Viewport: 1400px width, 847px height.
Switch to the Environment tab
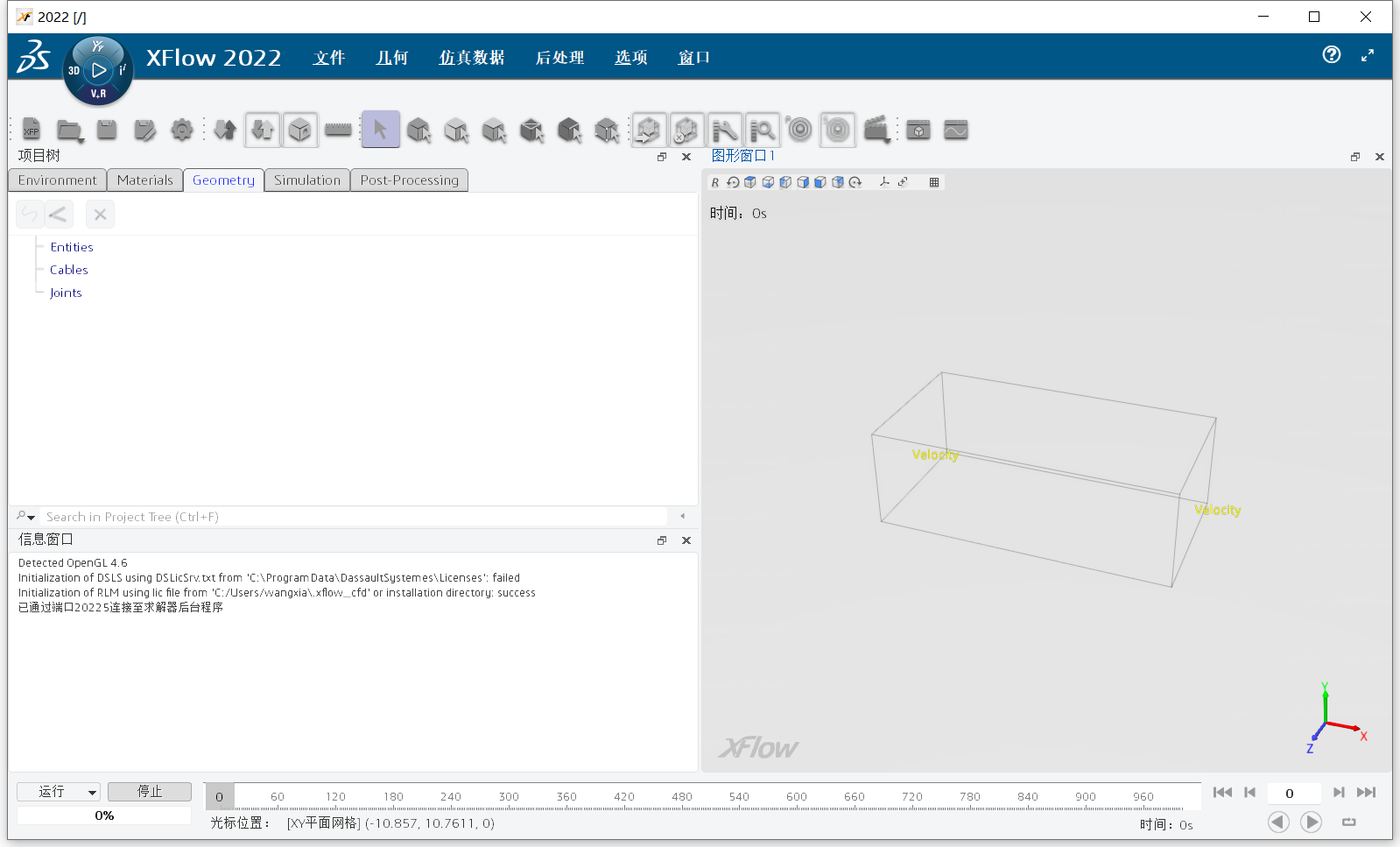coord(58,180)
